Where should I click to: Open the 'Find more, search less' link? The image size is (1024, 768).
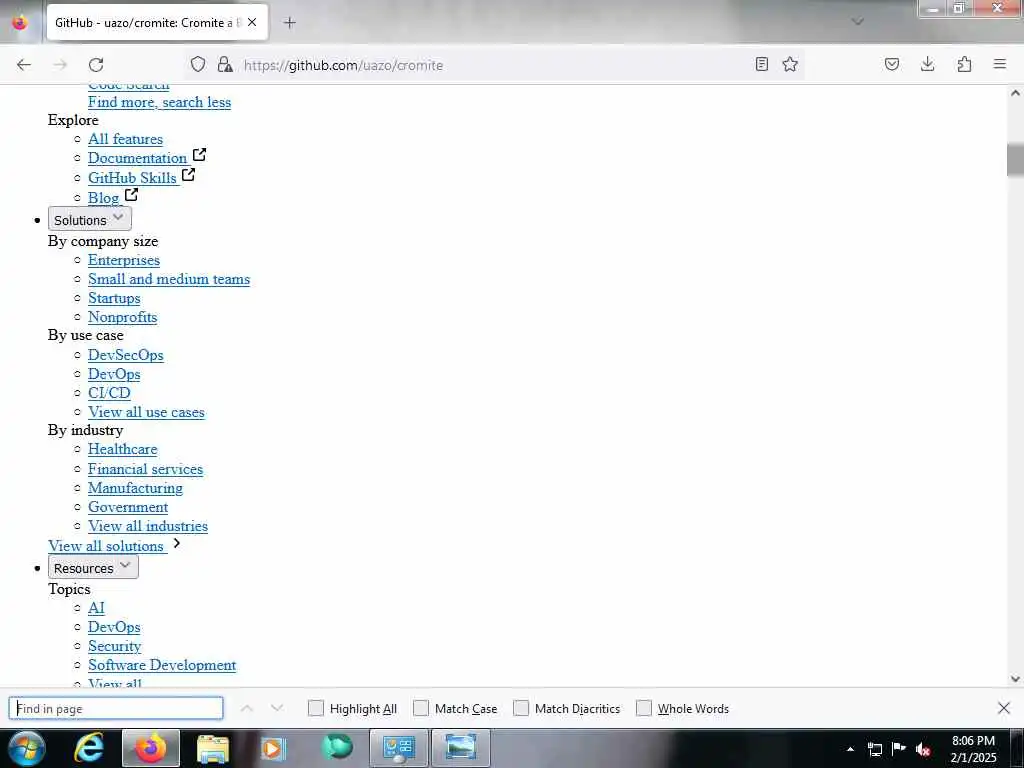[159, 102]
